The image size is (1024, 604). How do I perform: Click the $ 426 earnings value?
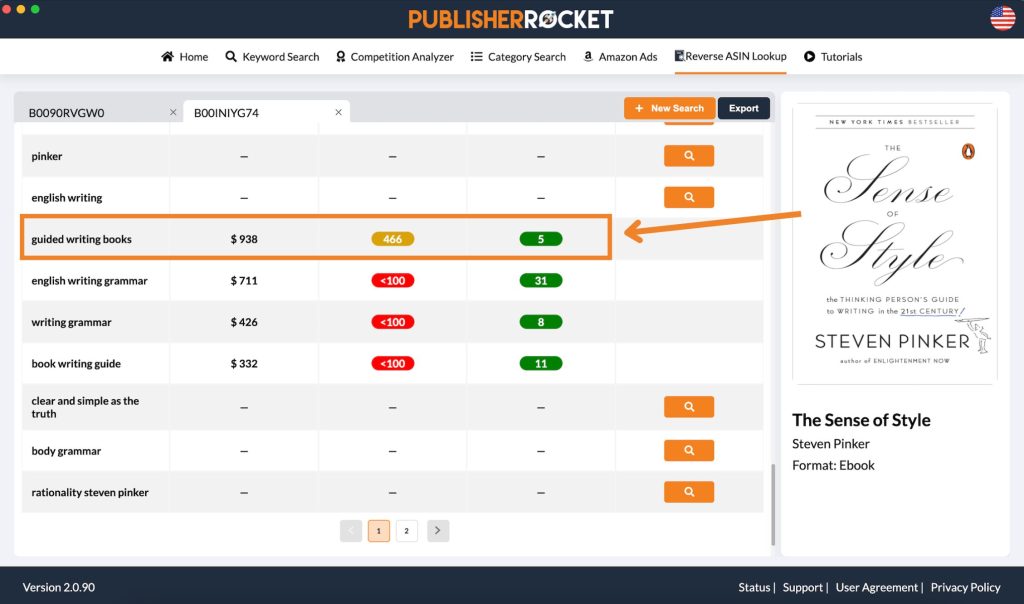coord(244,322)
